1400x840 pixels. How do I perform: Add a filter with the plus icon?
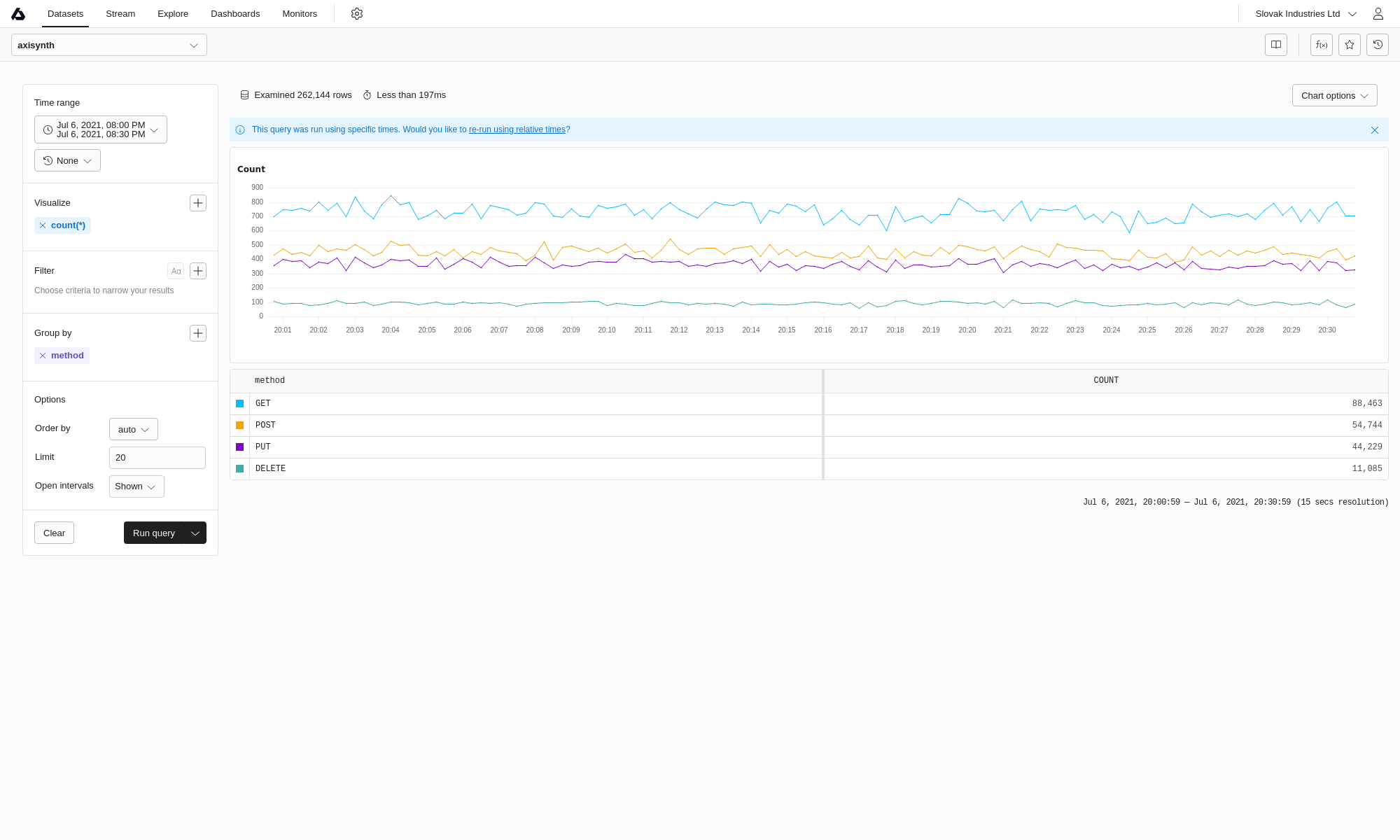[x=198, y=271]
